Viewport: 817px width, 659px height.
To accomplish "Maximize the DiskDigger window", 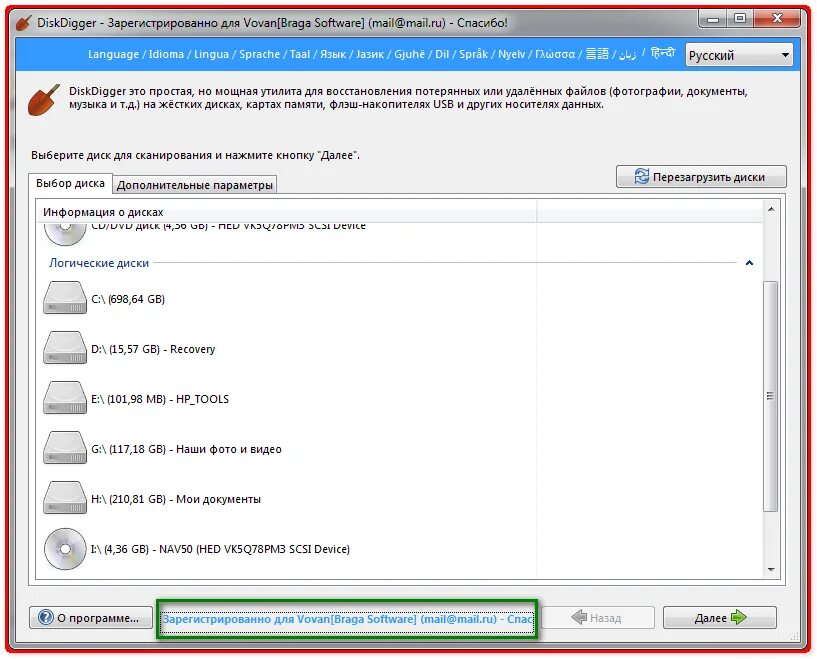I will tap(740, 19).
